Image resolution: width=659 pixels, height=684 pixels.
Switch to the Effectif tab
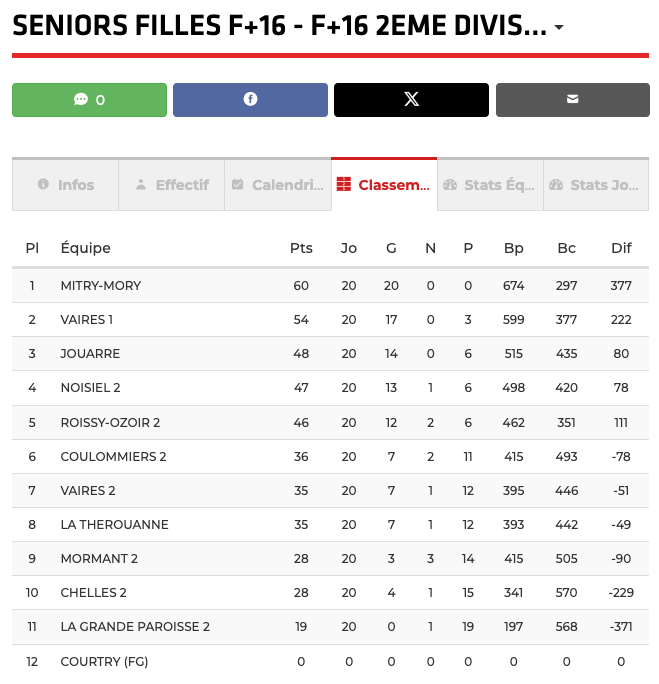pos(172,185)
